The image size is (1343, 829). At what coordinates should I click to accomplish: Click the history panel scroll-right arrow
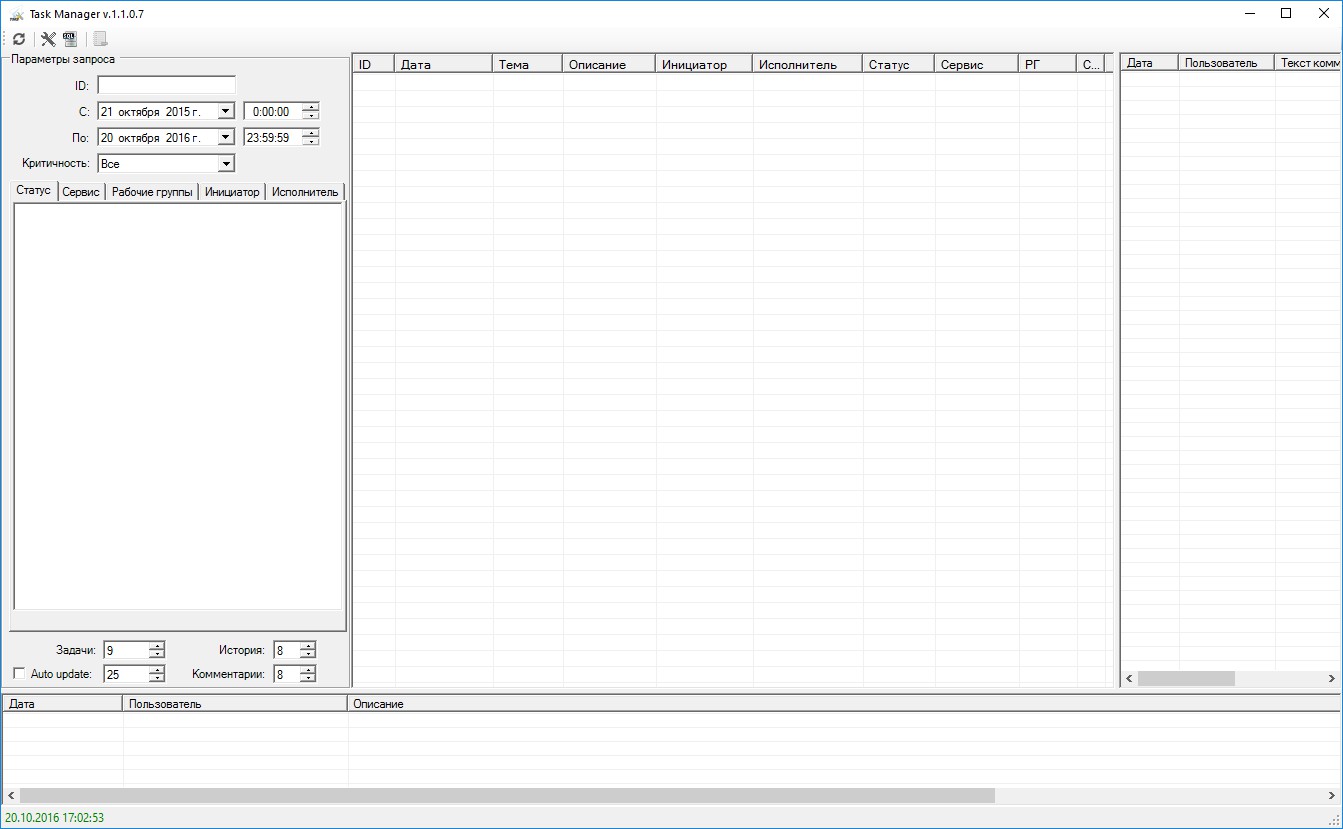[1331, 795]
